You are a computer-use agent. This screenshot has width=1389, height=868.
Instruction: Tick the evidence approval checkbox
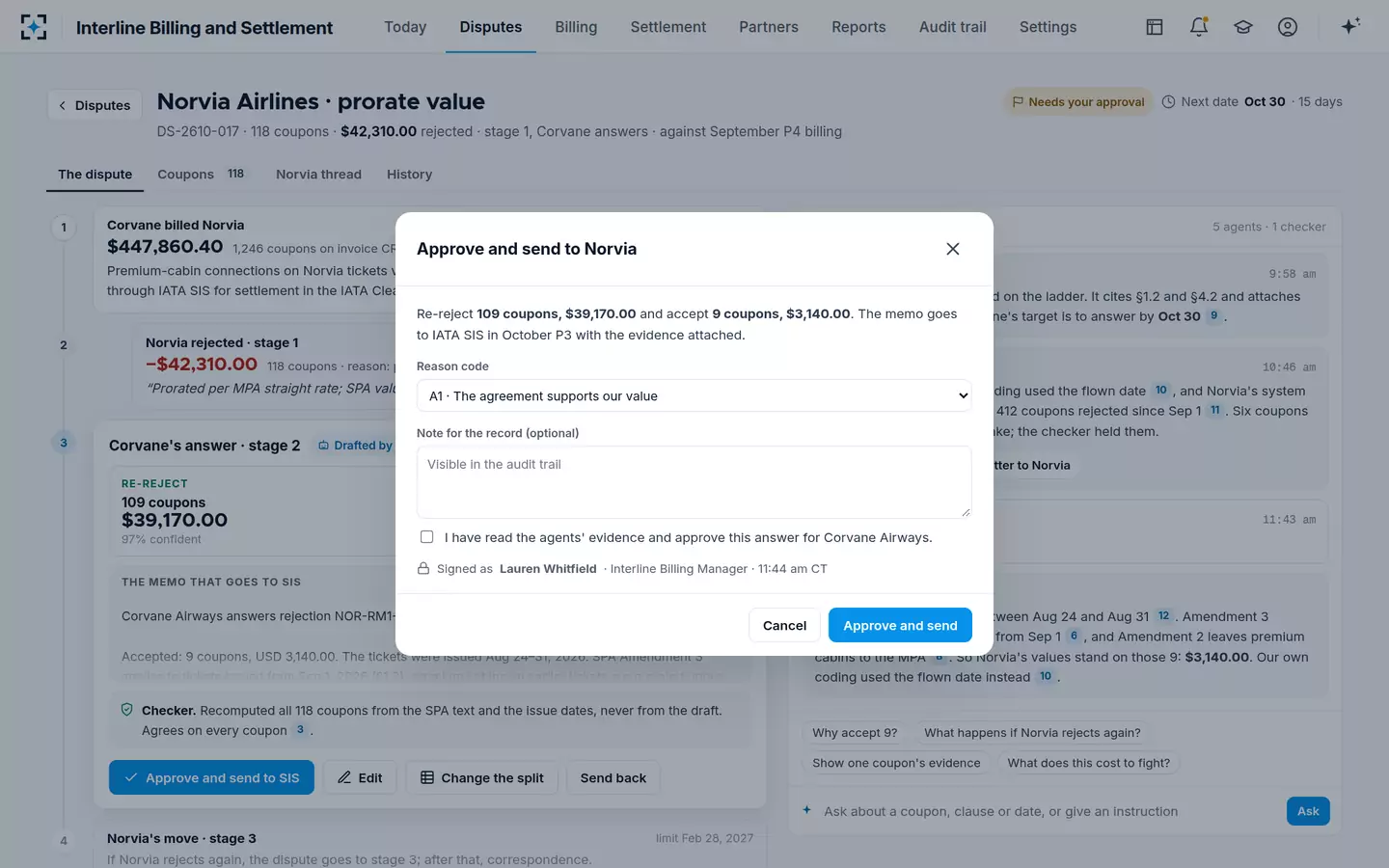click(x=426, y=537)
